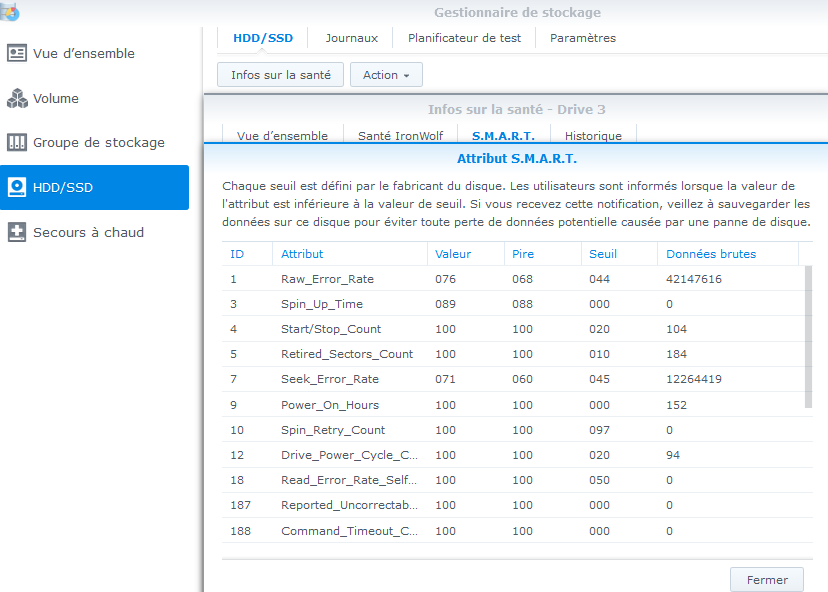Click raw value 104 for Start/Stop_Count
Screen dimensions: 828x592
(x=676, y=329)
